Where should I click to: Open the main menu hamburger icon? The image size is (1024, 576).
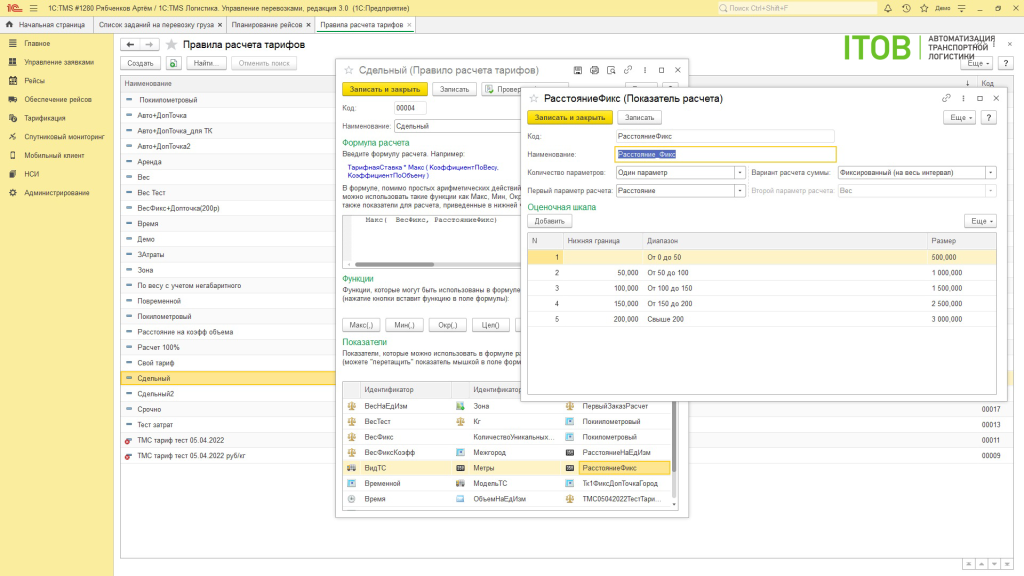pos(33,8)
